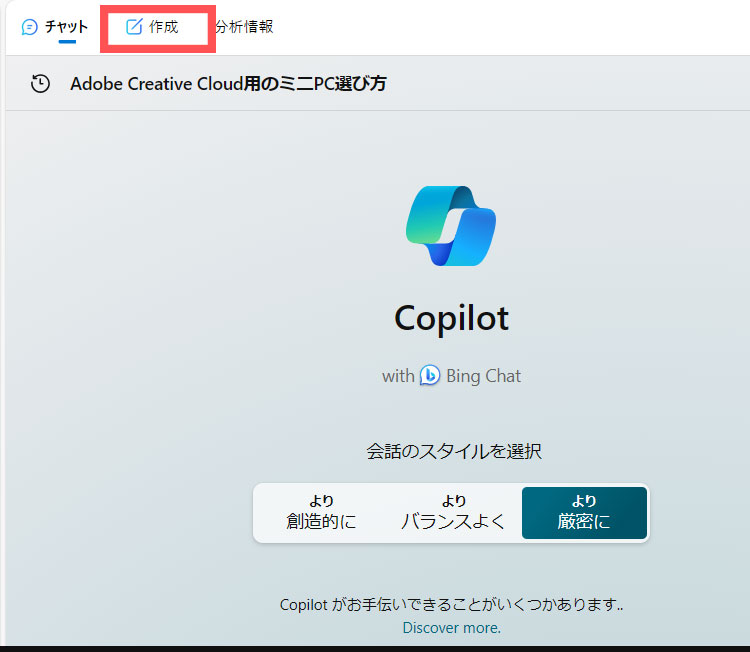750x652 pixels.
Task: Switch to the チャット tab
Action: [x=66, y=27]
